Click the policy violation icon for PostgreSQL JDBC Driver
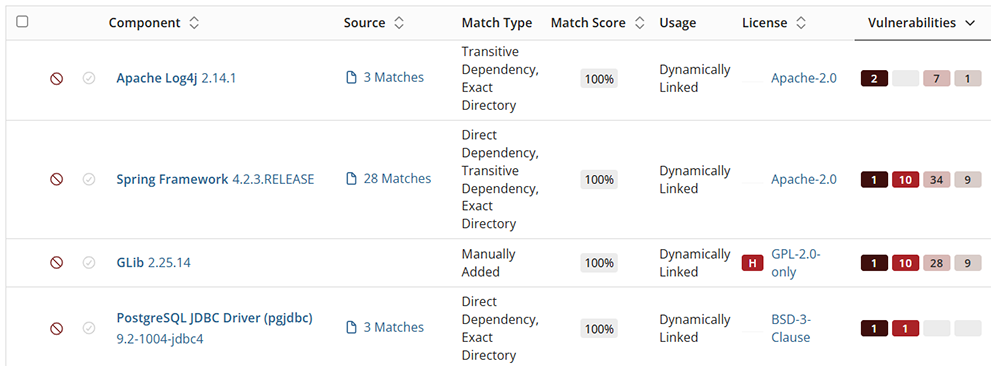 pyautogui.click(x=56, y=328)
